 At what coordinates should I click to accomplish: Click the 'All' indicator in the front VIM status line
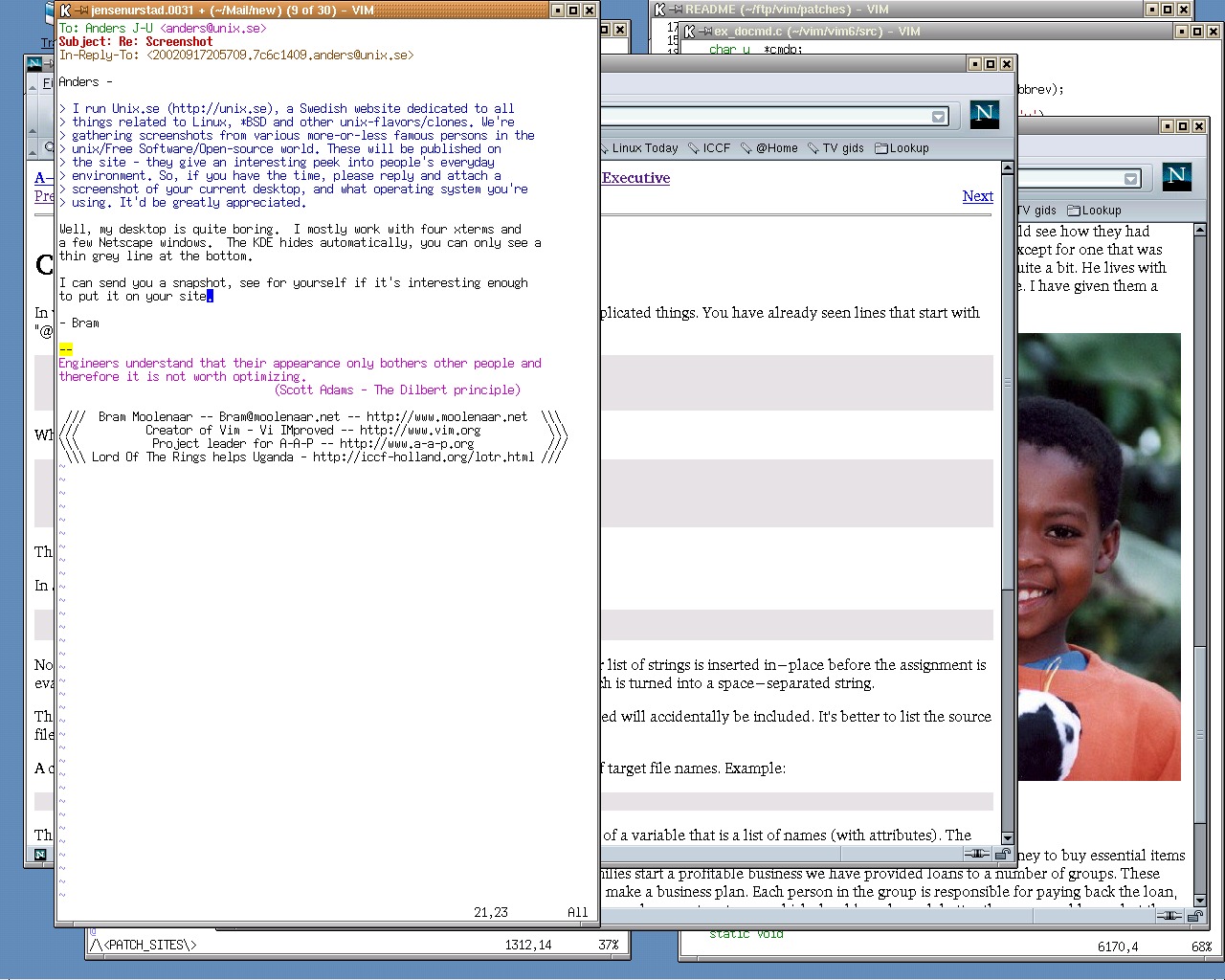point(577,913)
